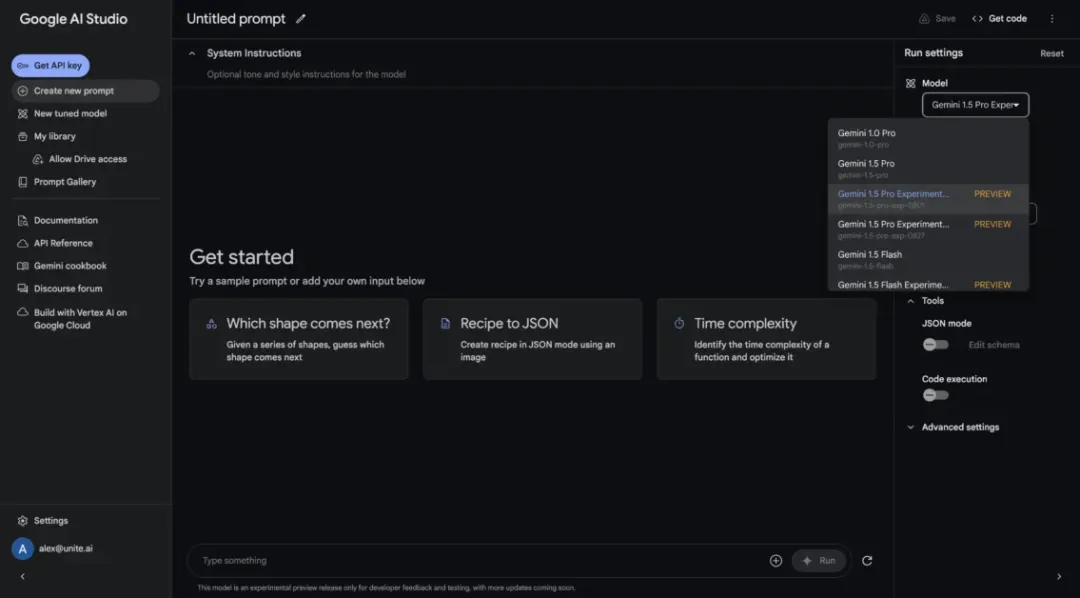Screen dimensions: 1080x598
Task: Open the Gemini cookbook from sidebar
Action: pos(69,266)
